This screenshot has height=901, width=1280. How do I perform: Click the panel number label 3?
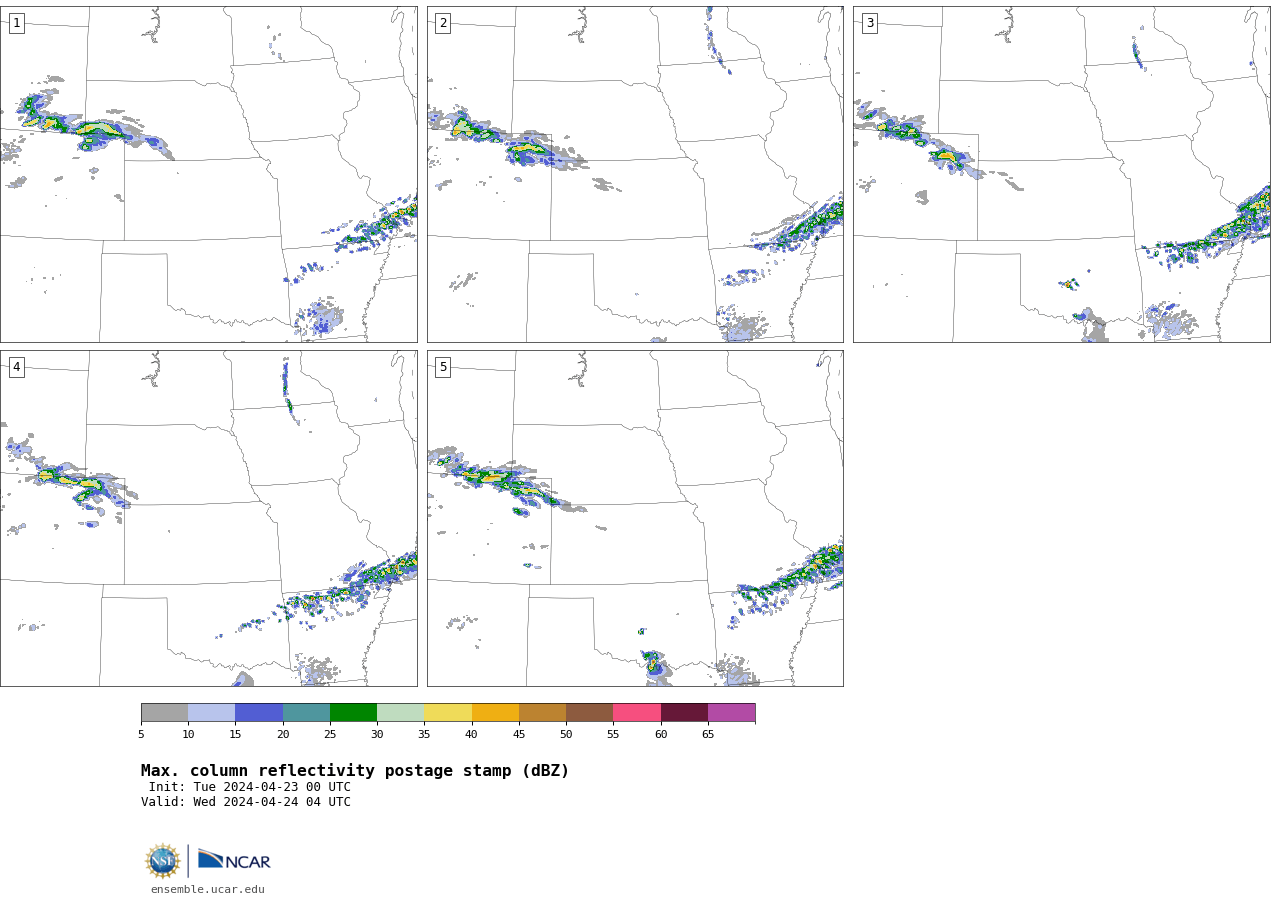coord(869,23)
